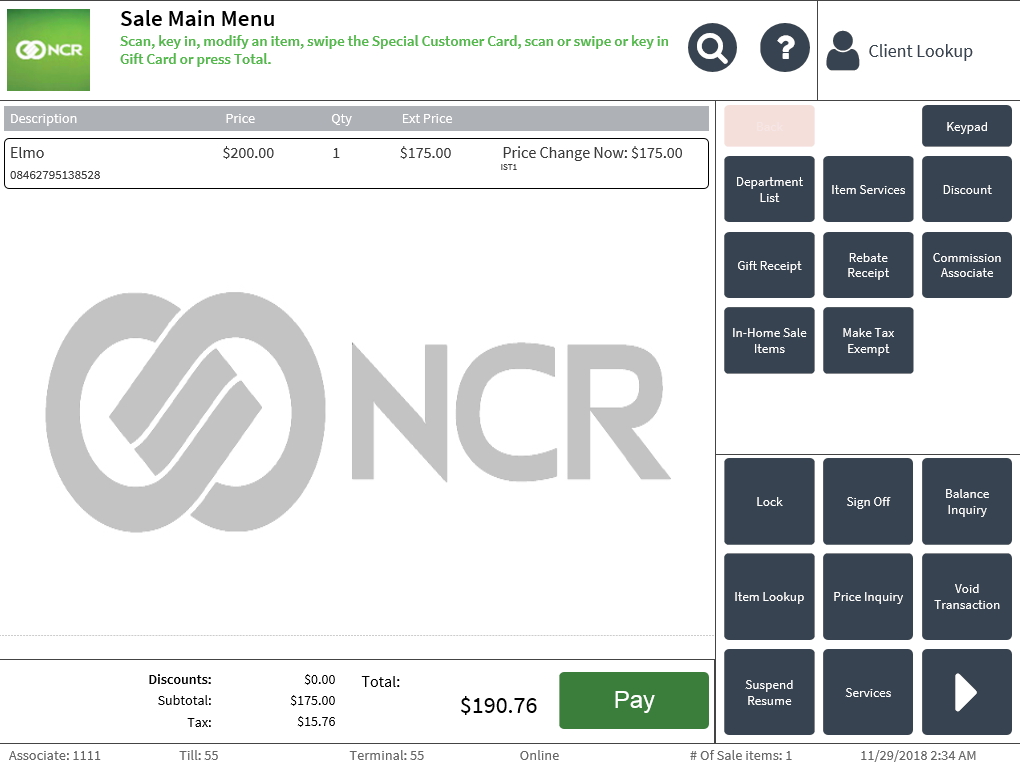Click # Of Sale items: 1
This screenshot has width=1021, height=764.
741,755
